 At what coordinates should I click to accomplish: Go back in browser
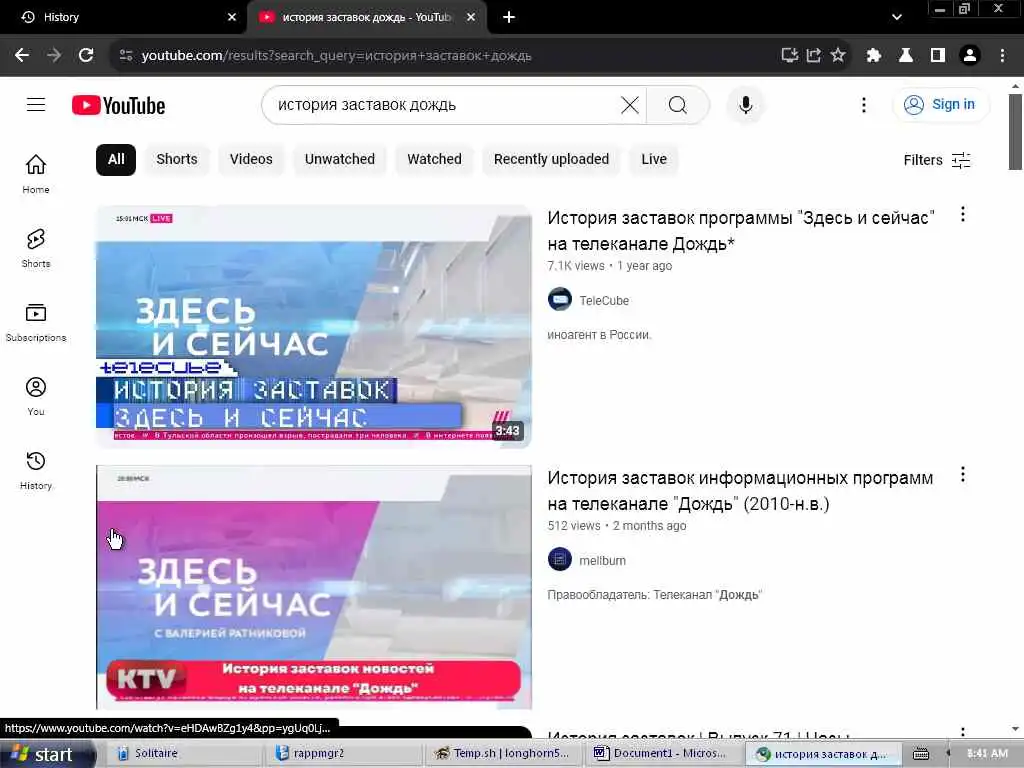pyautogui.click(x=22, y=56)
